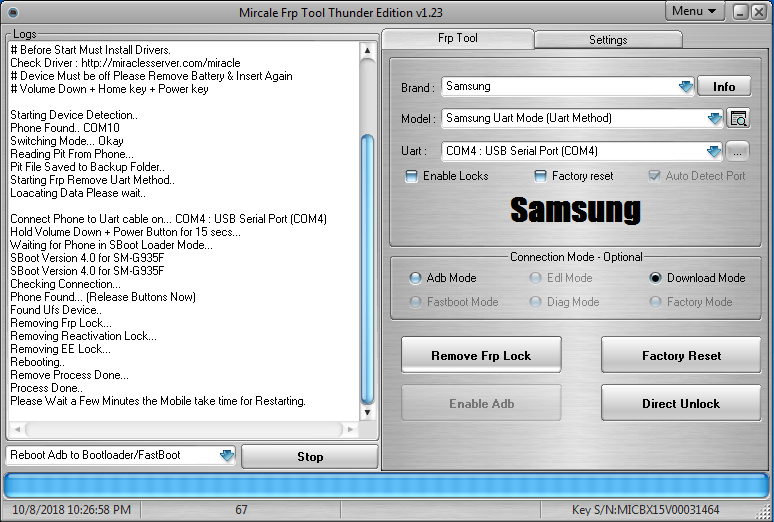
Task: Click the value 67 in the status bar
Action: tap(241, 510)
